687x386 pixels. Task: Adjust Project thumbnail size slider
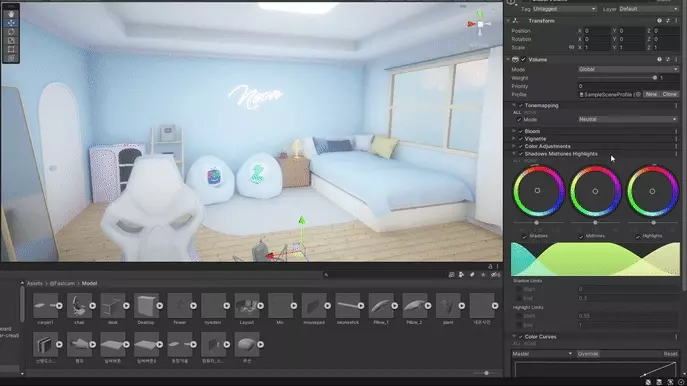tap(486, 373)
